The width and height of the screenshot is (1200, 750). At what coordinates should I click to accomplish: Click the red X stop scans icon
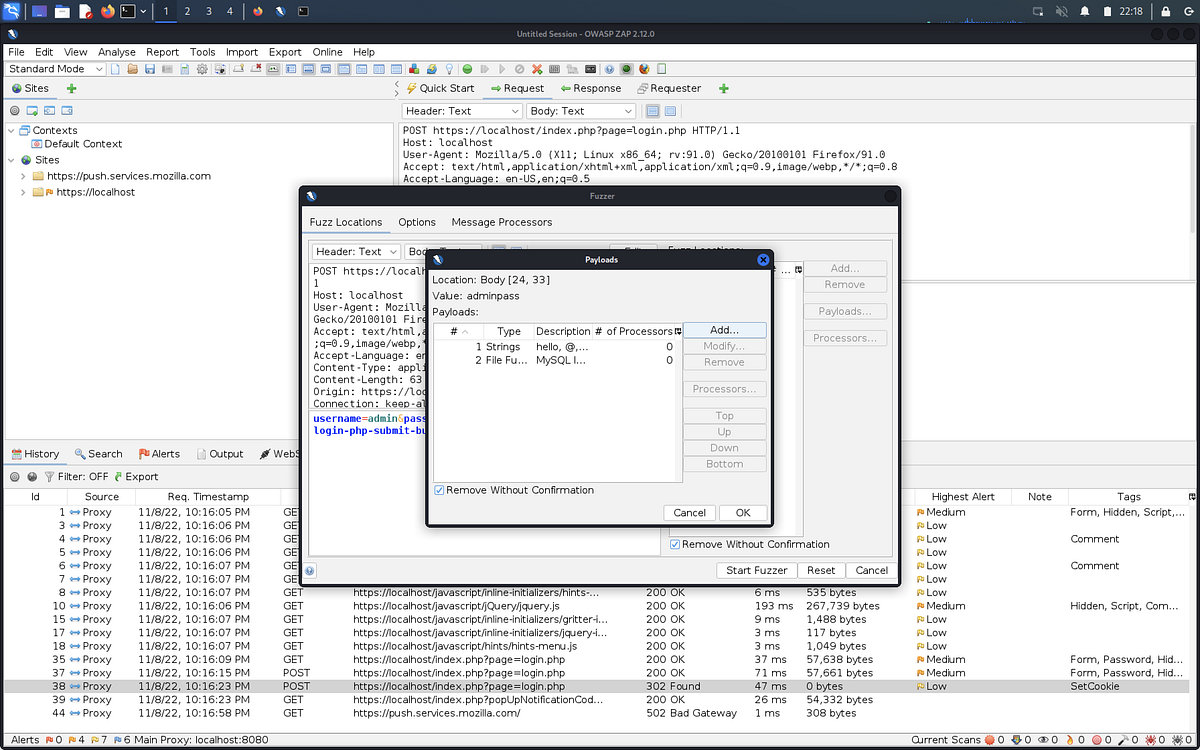[537, 69]
